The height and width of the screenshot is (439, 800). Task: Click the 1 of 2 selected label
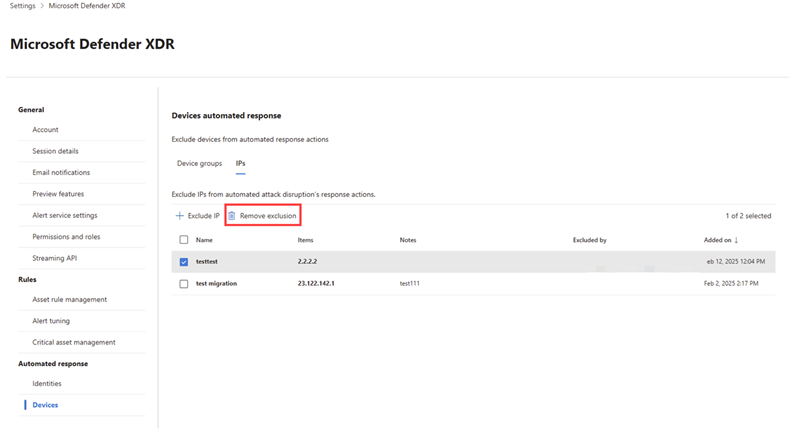click(748, 216)
